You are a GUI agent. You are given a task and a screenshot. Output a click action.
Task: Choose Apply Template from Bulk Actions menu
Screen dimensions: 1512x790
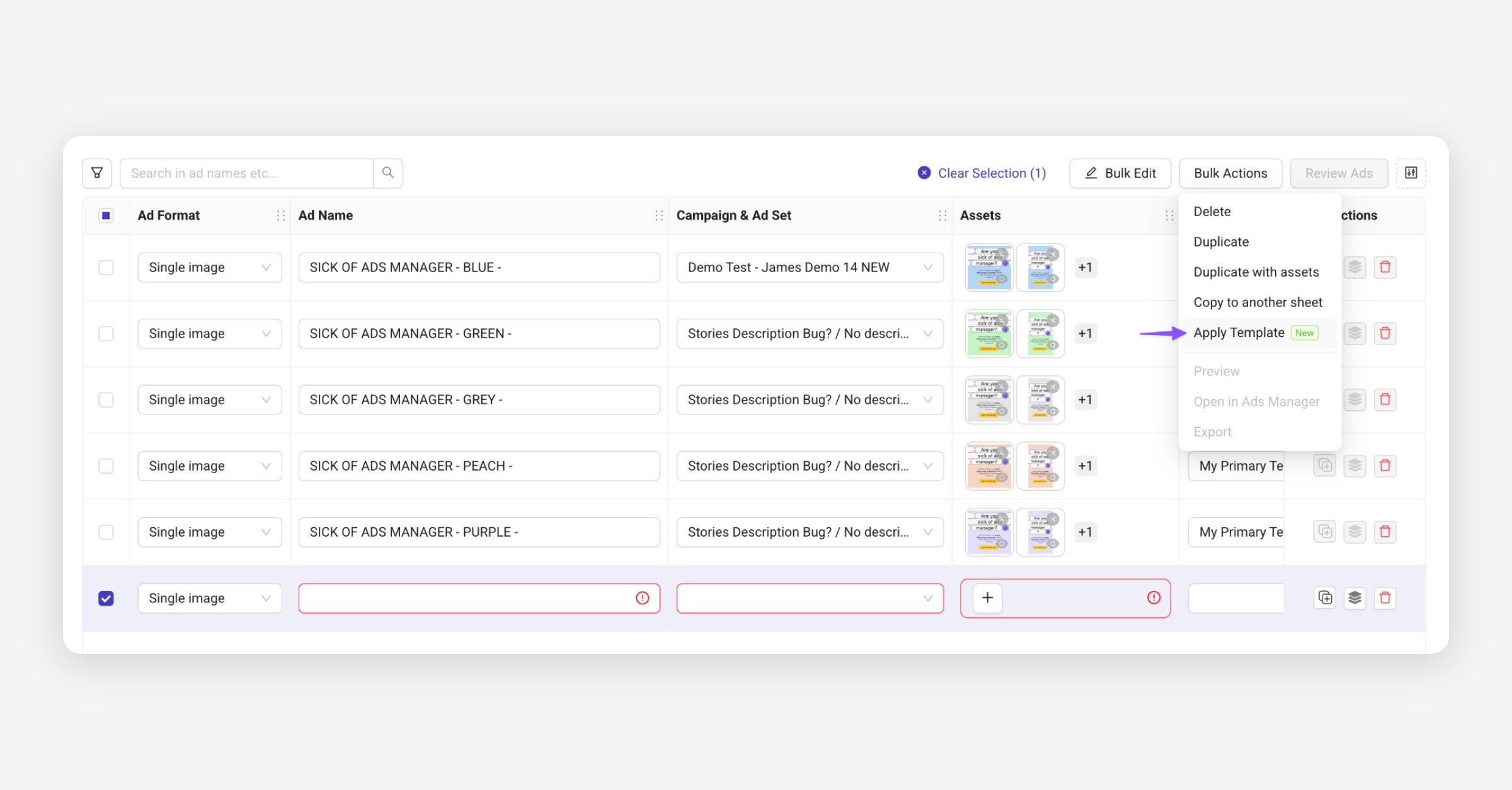(1239, 333)
